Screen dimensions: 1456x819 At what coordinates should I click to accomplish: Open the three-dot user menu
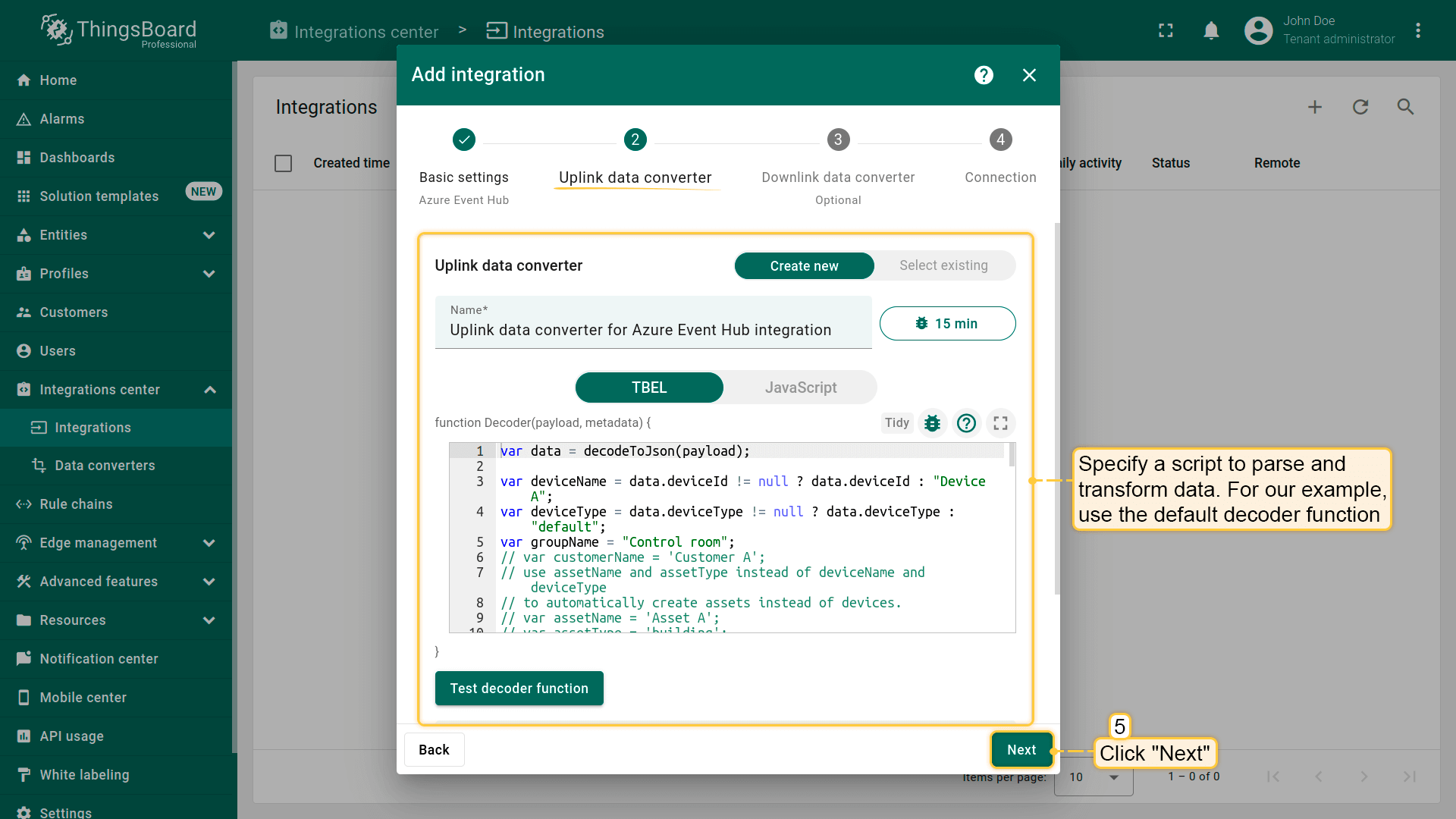coord(1417,31)
